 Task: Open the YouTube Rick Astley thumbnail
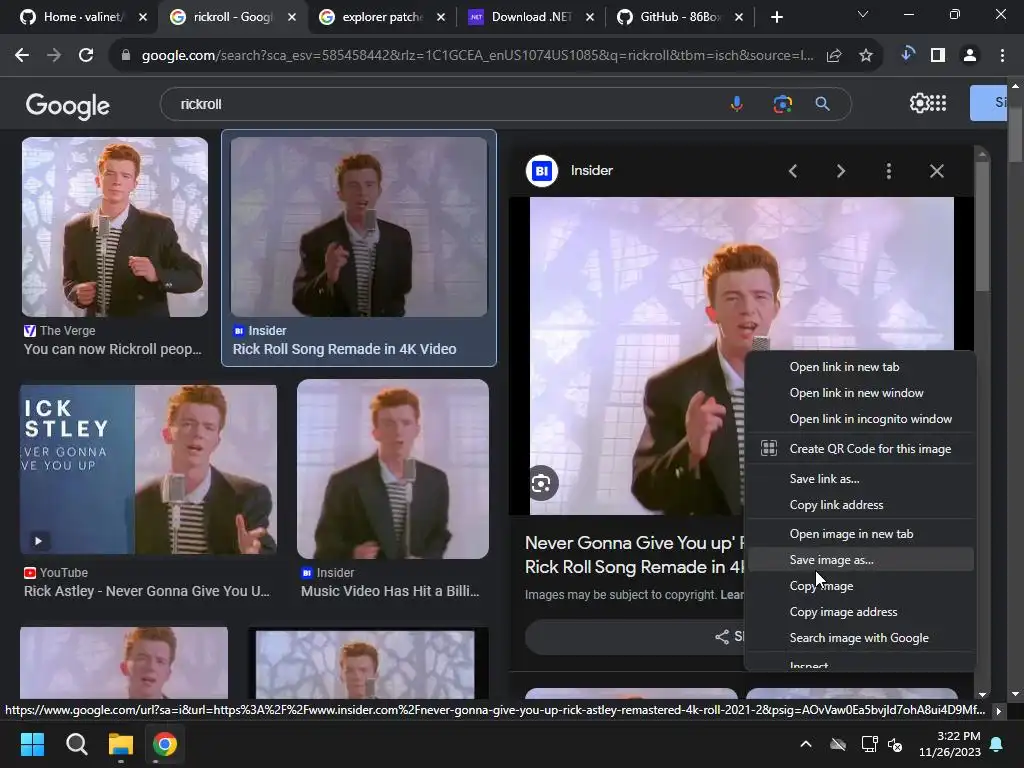point(148,469)
